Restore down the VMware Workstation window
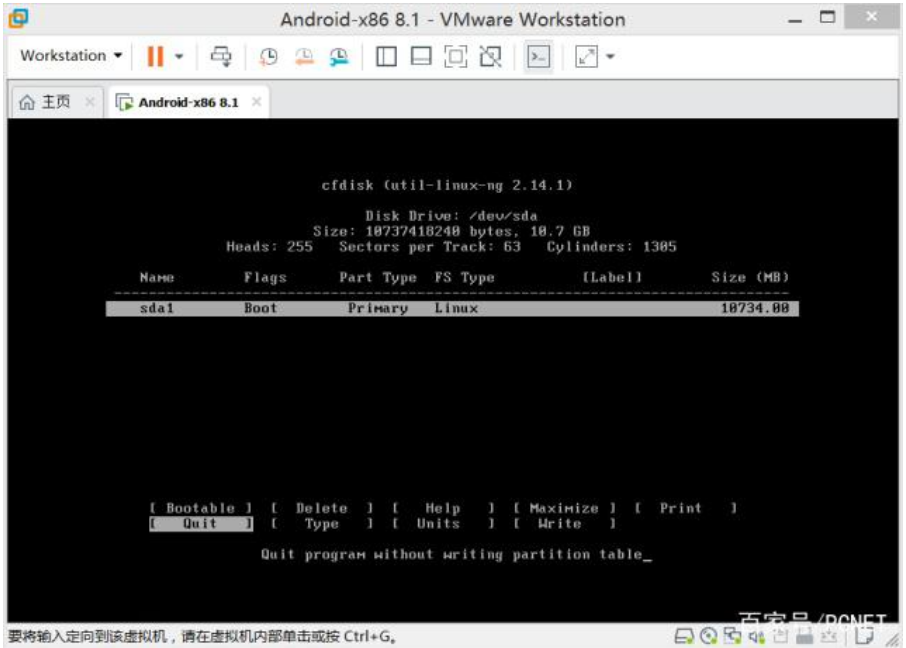Screen dimensions: 906x648 click(x=827, y=17)
